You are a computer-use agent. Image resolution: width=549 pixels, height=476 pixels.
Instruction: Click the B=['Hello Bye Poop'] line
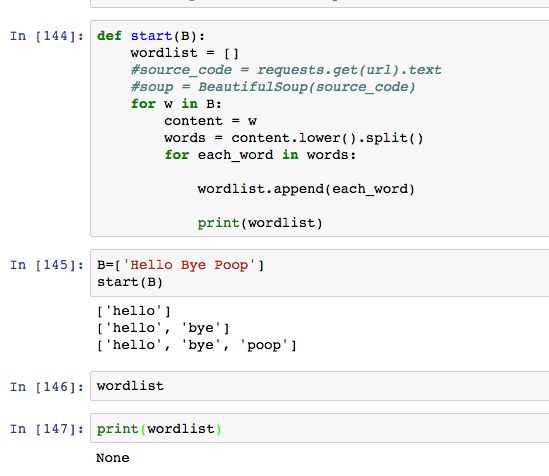[180, 265]
